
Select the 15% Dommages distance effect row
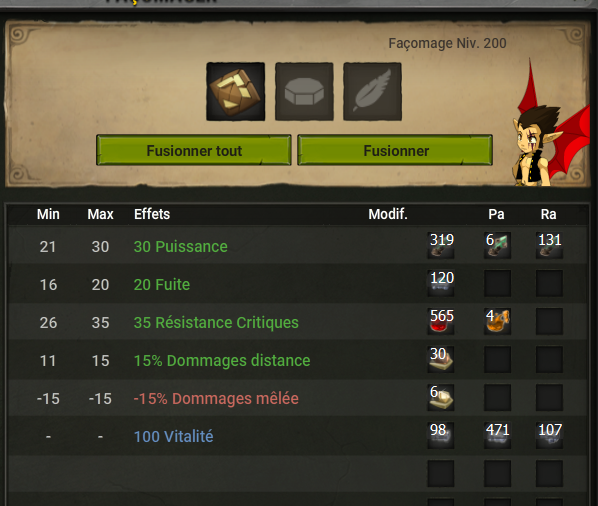[x=297, y=360]
